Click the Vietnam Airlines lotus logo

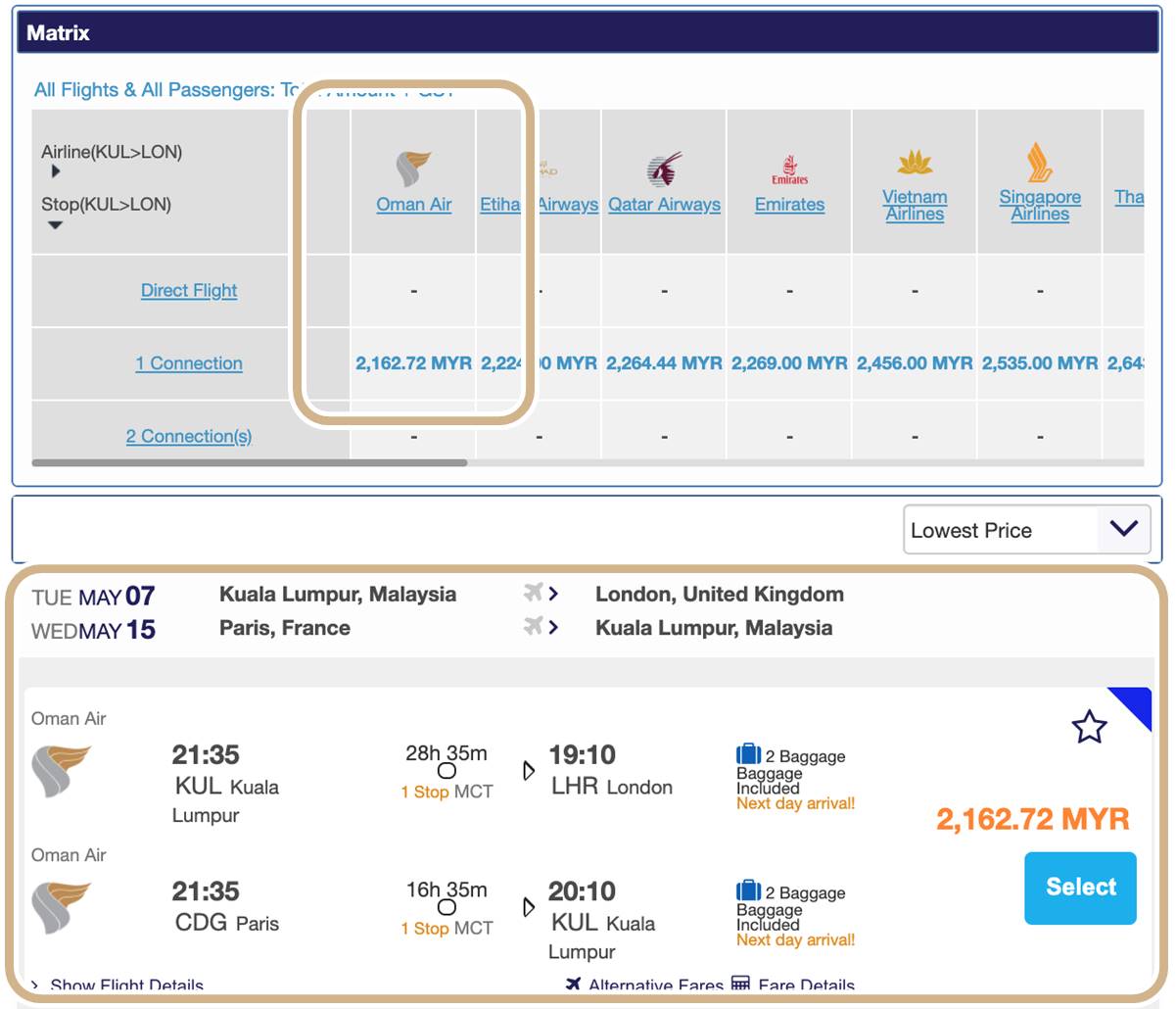(915, 162)
